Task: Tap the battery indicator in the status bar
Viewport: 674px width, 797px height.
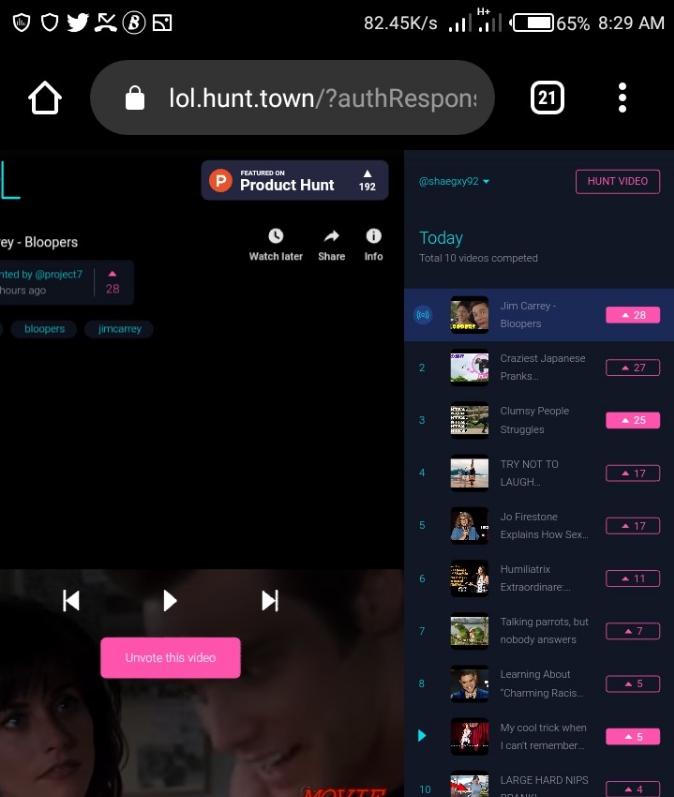Action: click(532, 23)
